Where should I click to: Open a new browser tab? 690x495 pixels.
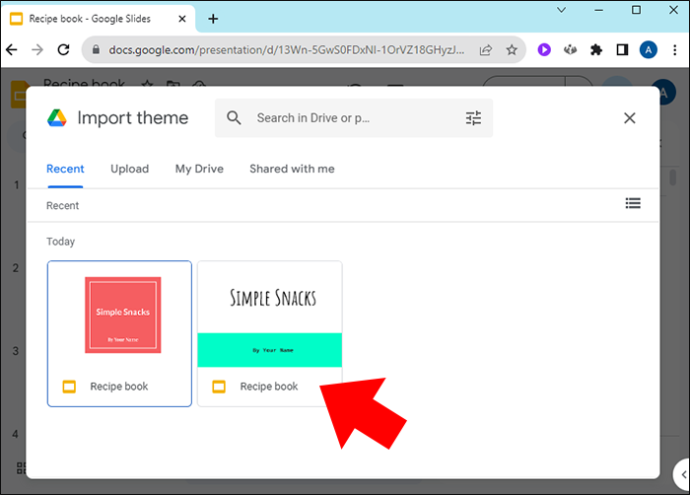(x=213, y=18)
